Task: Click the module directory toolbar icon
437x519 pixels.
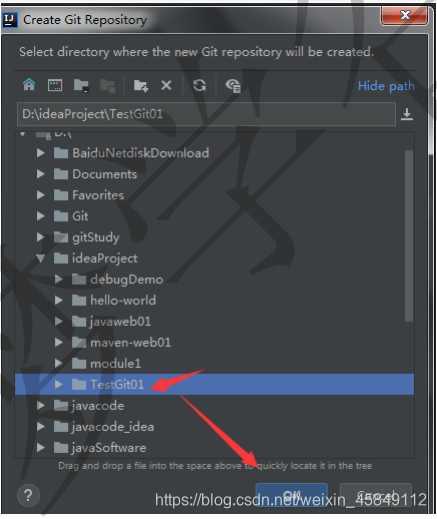Action: point(107,86)
